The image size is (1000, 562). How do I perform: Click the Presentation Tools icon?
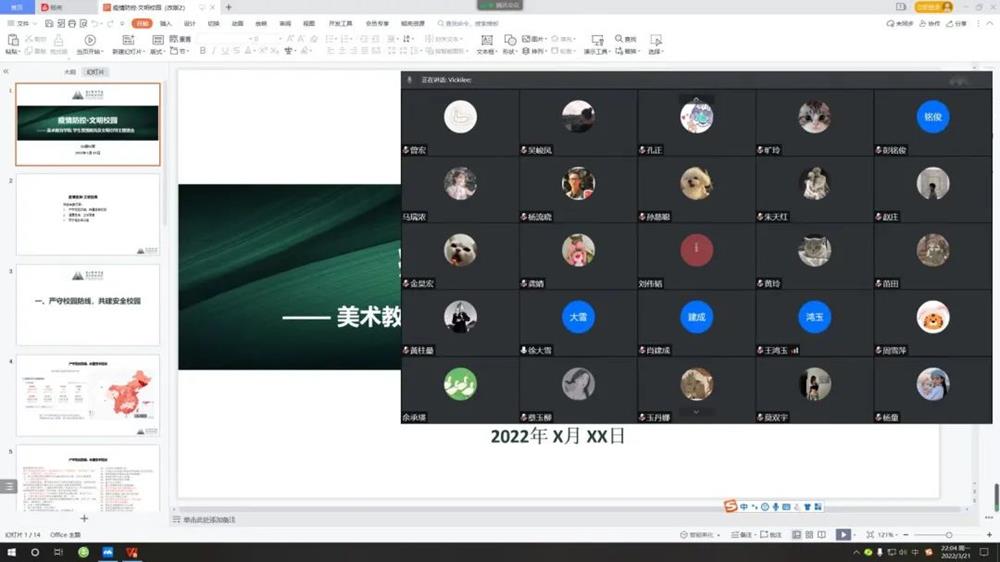click(x=597, y=40)
